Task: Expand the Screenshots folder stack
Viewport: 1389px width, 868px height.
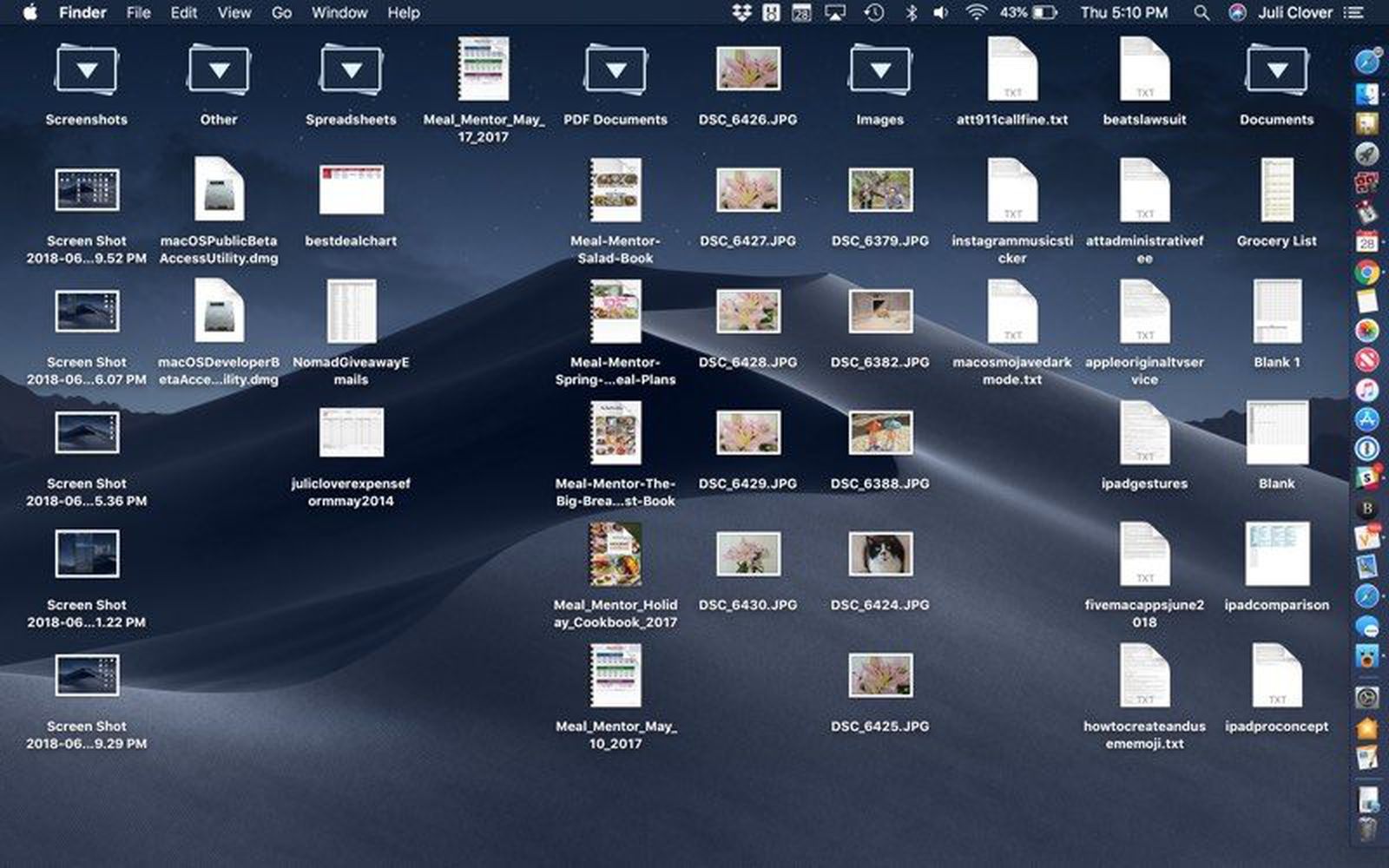Action: (88, 71)
